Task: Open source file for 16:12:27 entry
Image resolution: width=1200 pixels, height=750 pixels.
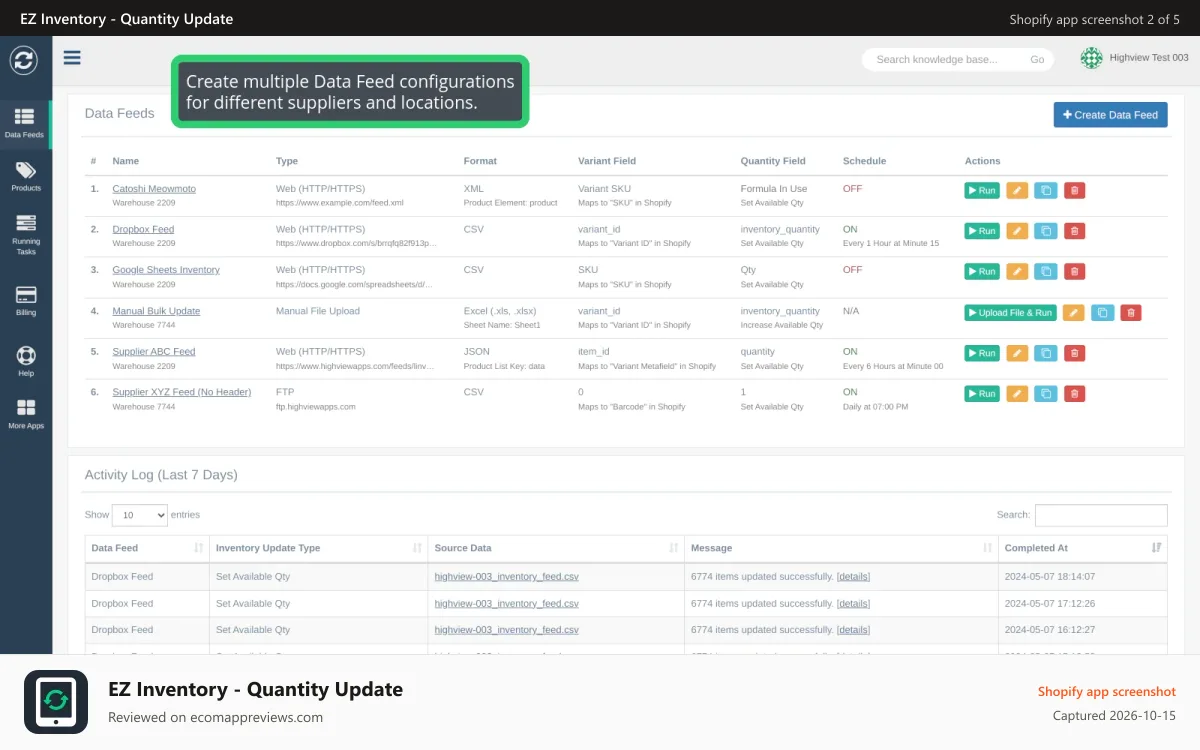Action: point(506,630)
